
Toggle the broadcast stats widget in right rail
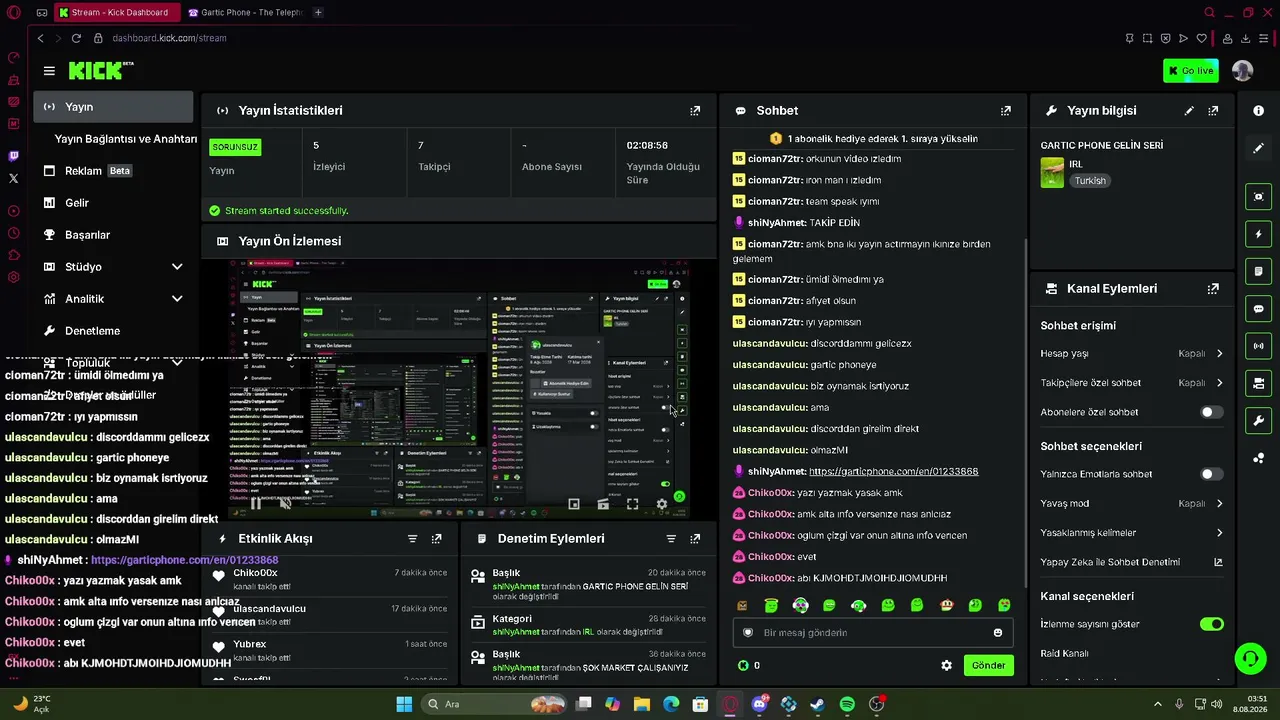(1259, 346)
